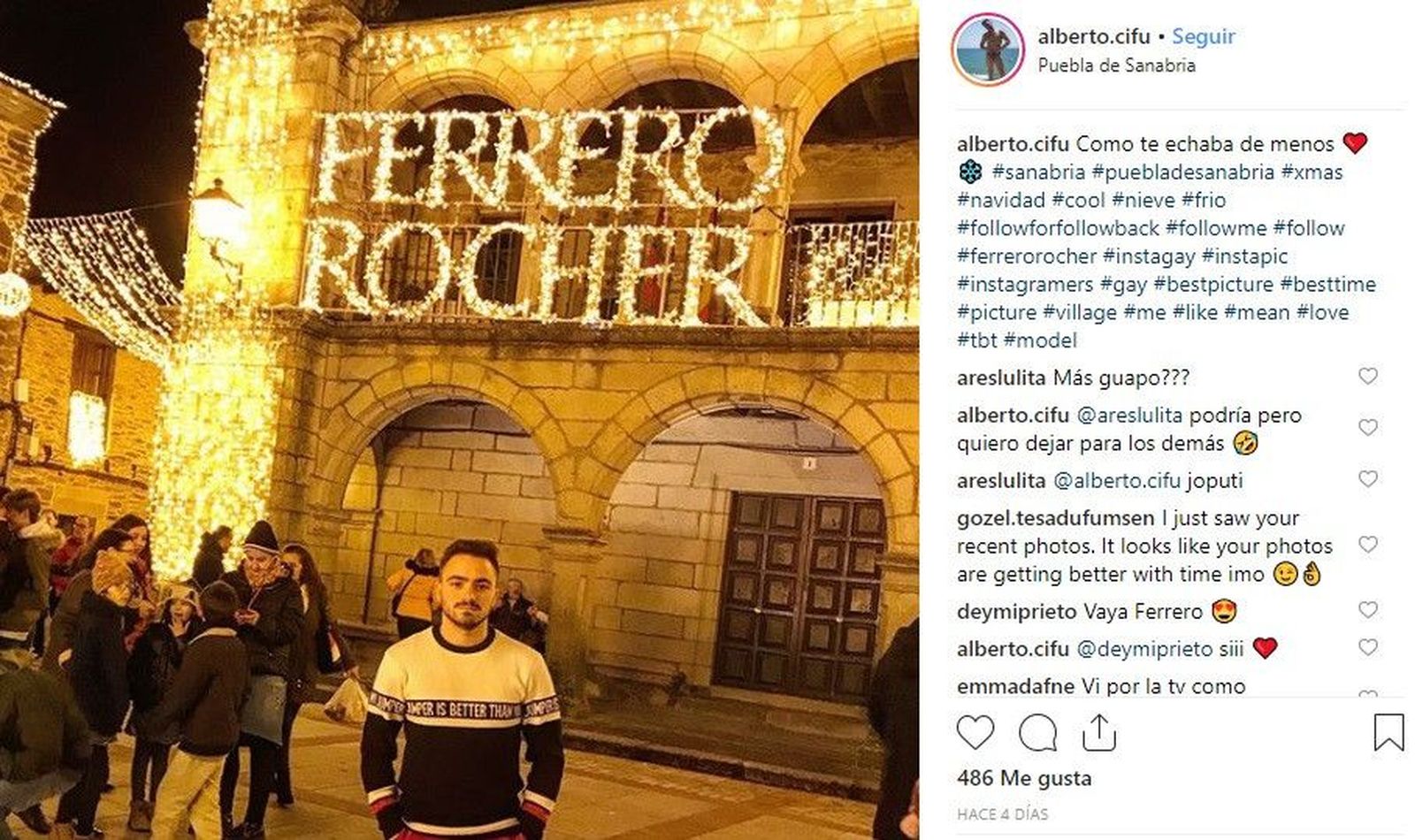Like gozel.tesadufumsen's comment heart

1368,545
